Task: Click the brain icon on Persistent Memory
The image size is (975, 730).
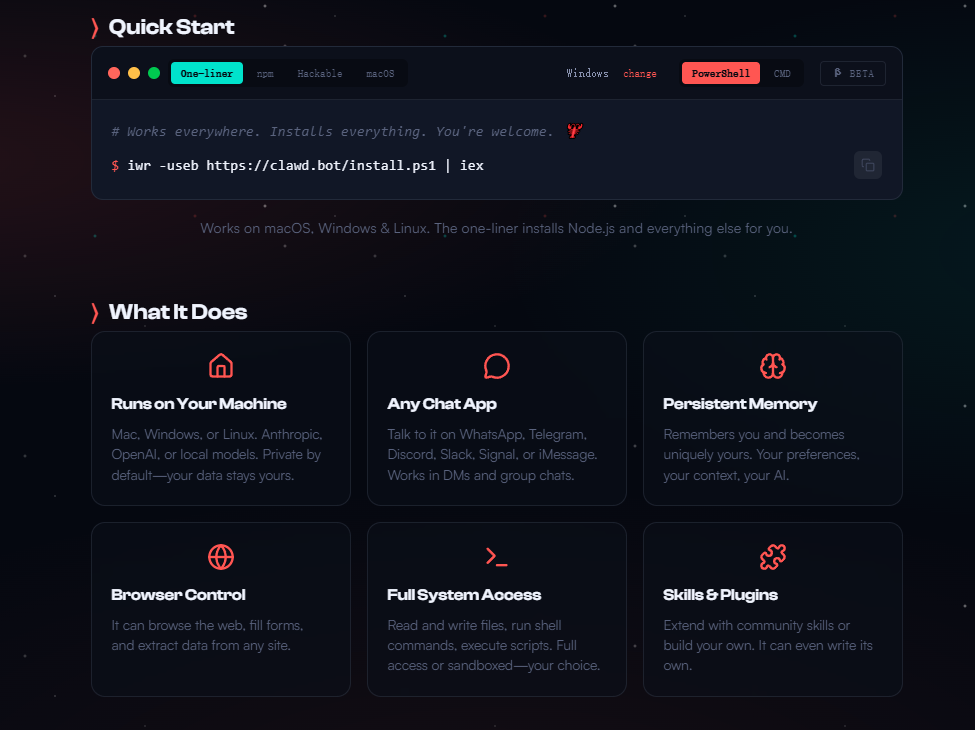Action: pos(772,366)
